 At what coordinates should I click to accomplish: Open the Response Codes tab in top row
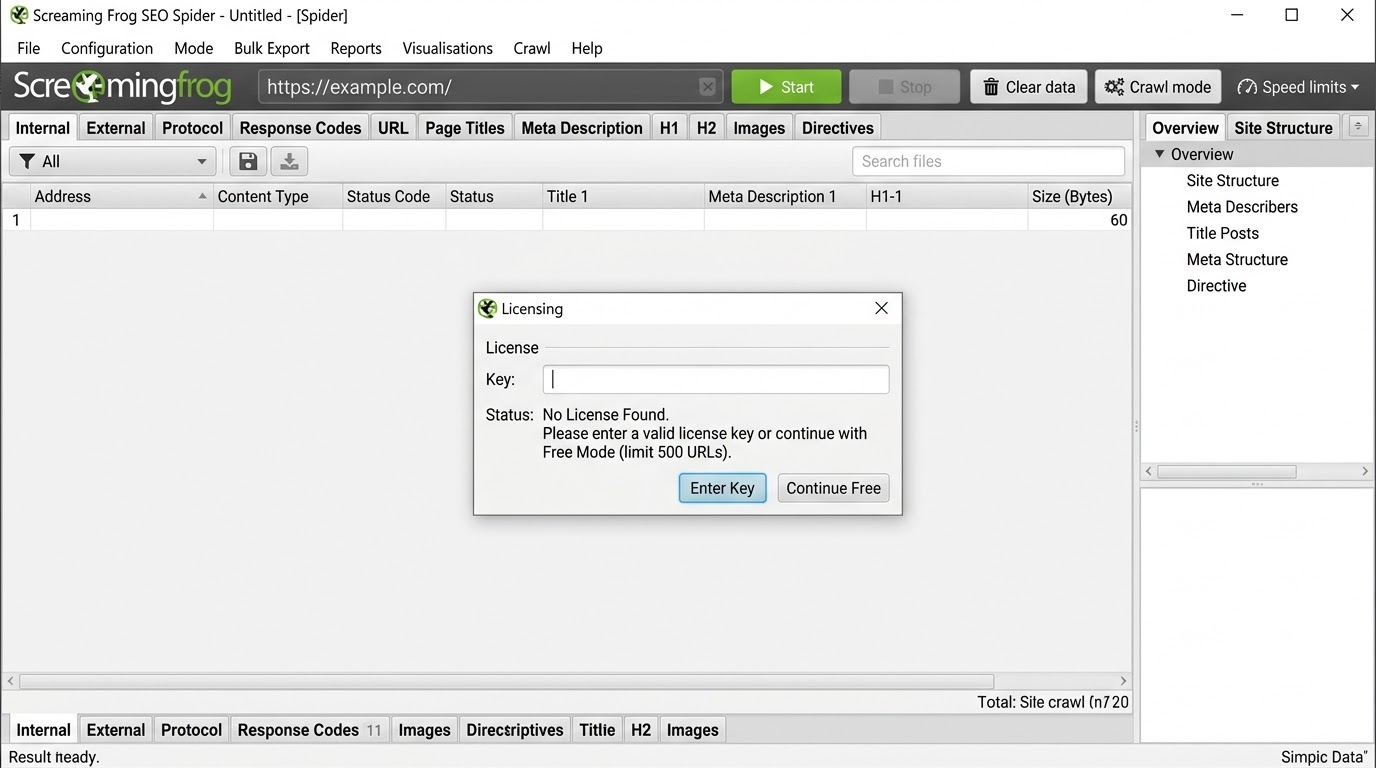pyautogui.click(x=300, y=127)
